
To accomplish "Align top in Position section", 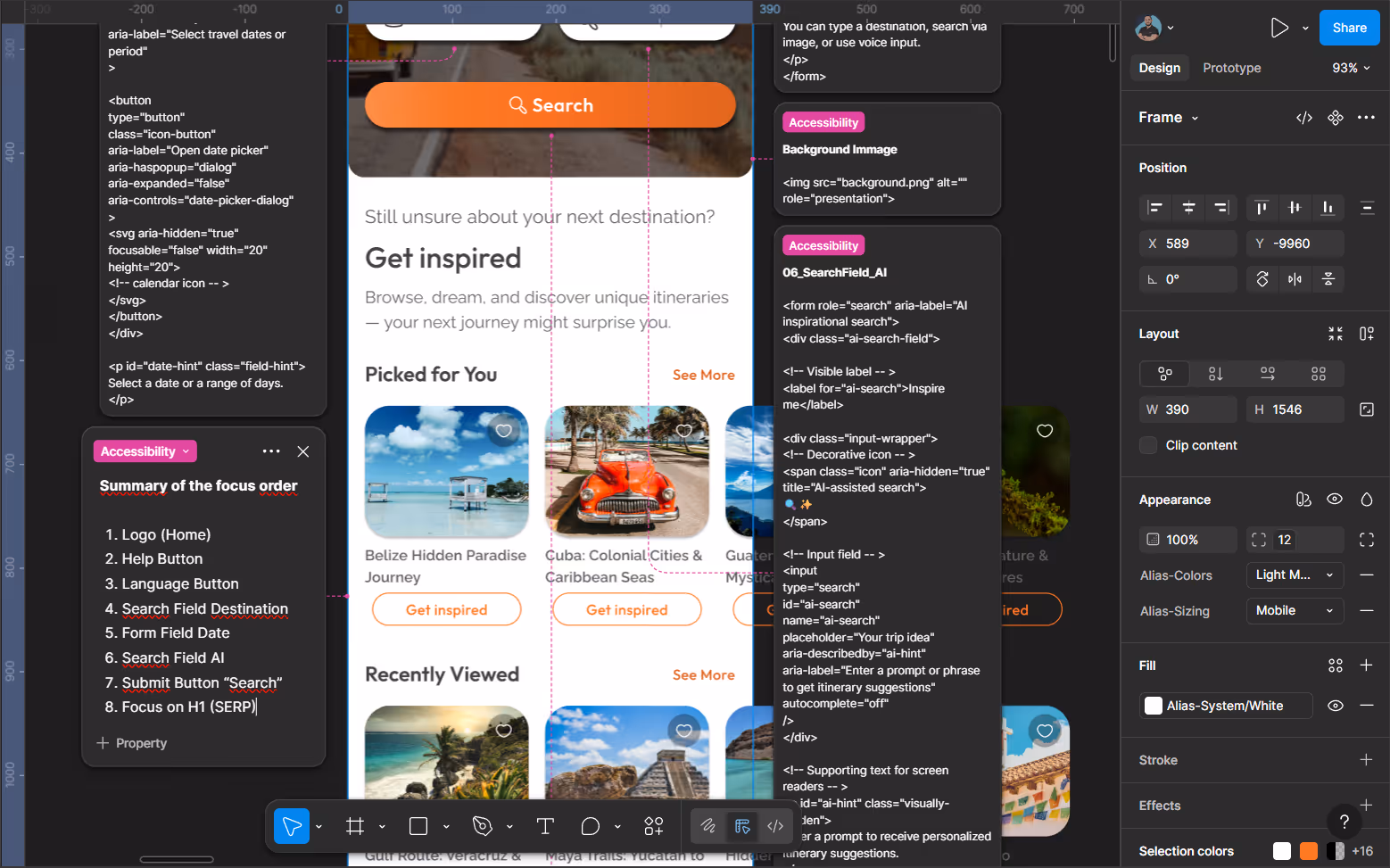I will tap(1262, 208).
